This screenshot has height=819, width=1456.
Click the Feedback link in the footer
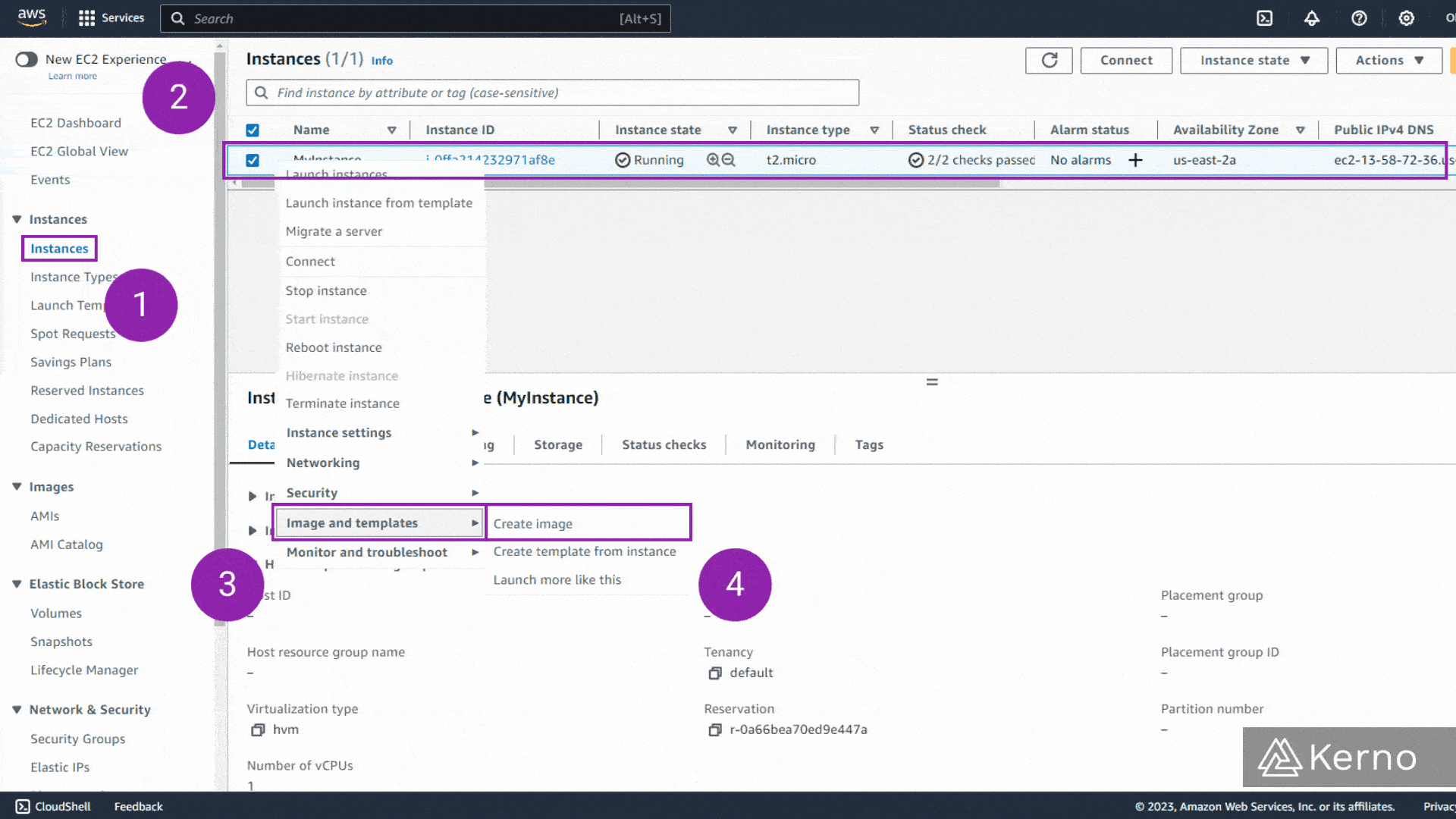pos(138,807)
